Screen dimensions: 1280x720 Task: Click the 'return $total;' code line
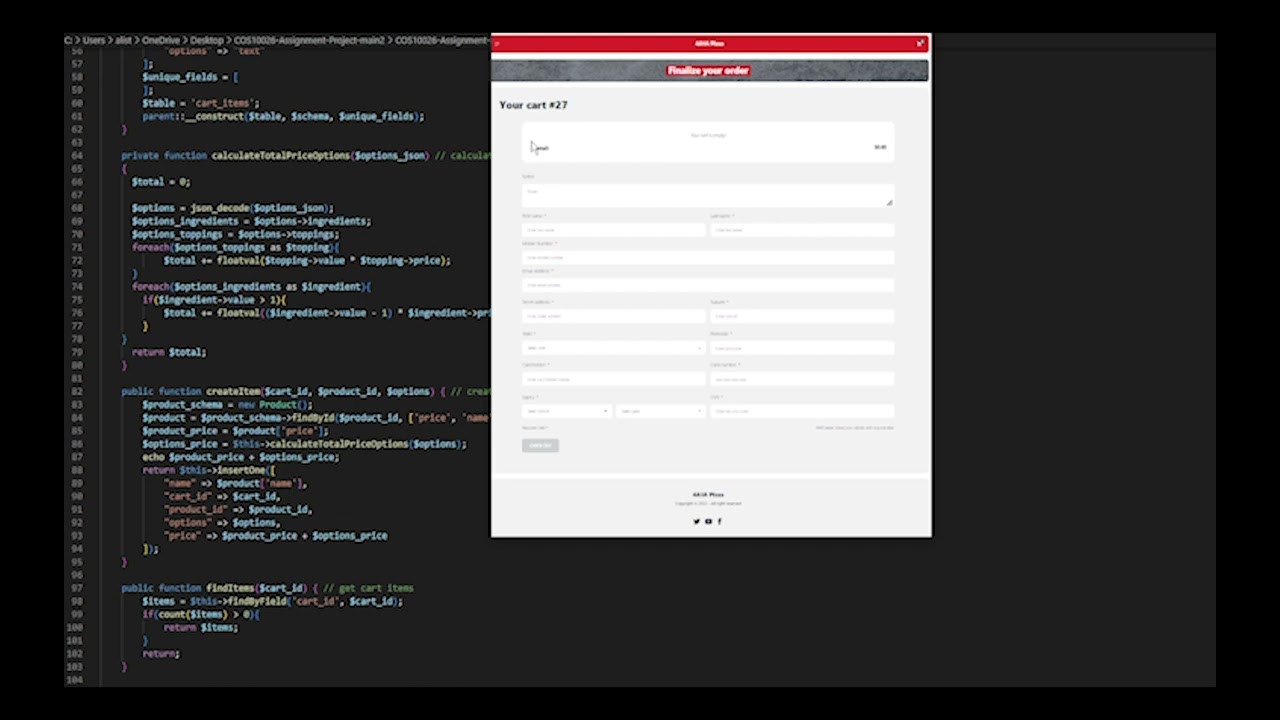169,352
